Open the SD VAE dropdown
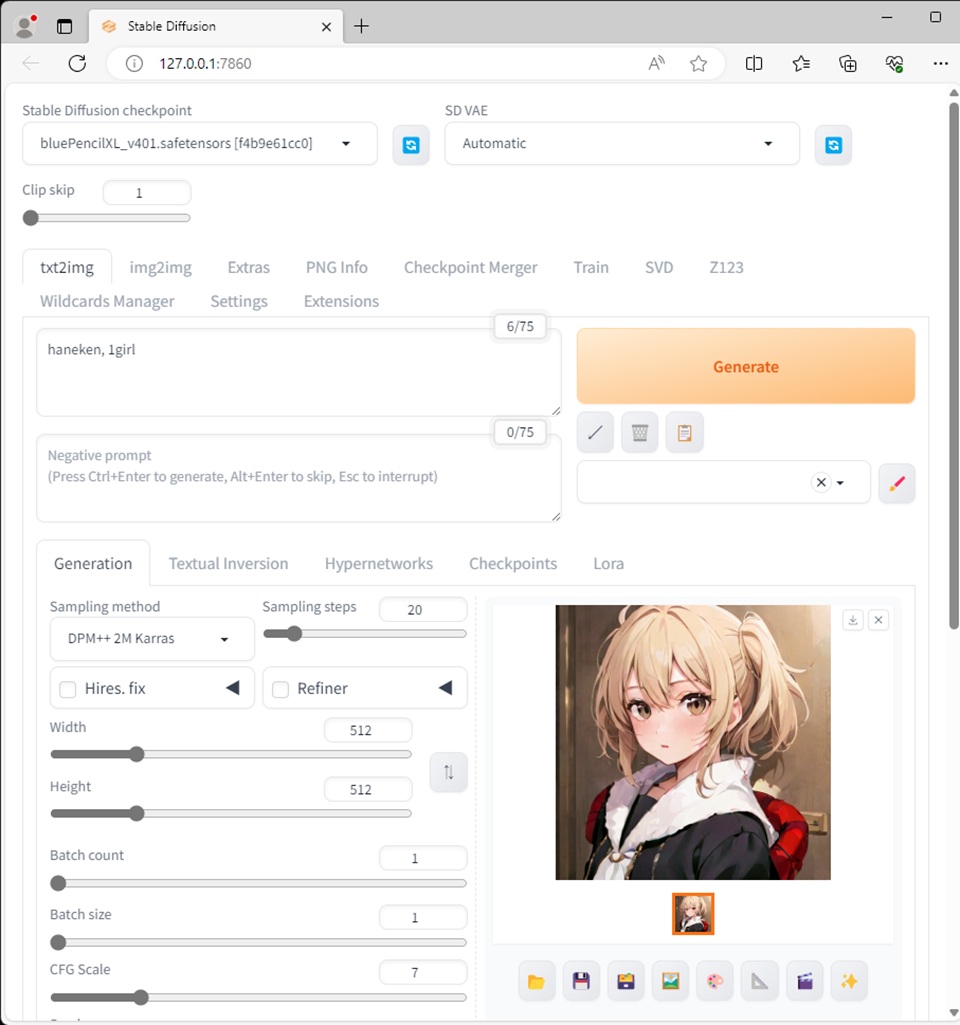The image size is (960, 1025). pos(621,144)
